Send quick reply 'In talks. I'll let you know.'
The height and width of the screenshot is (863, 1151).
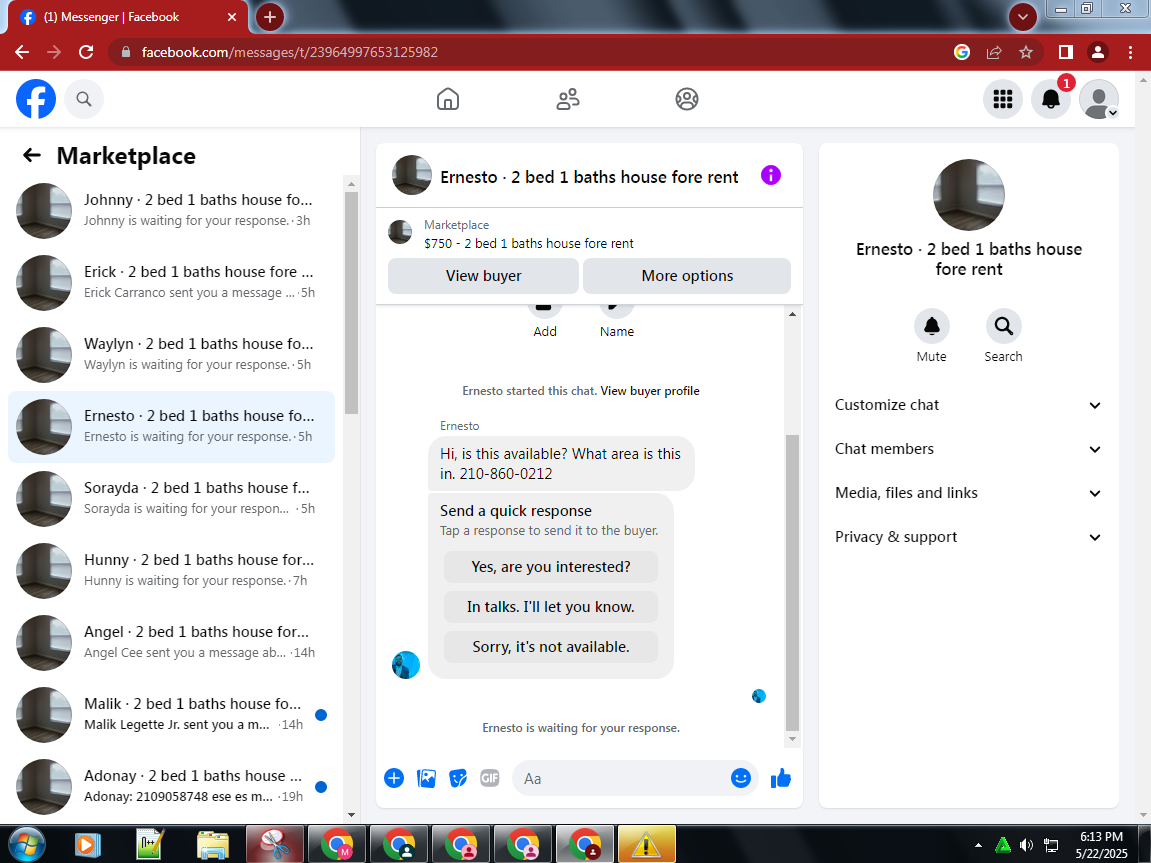point(551,607)
